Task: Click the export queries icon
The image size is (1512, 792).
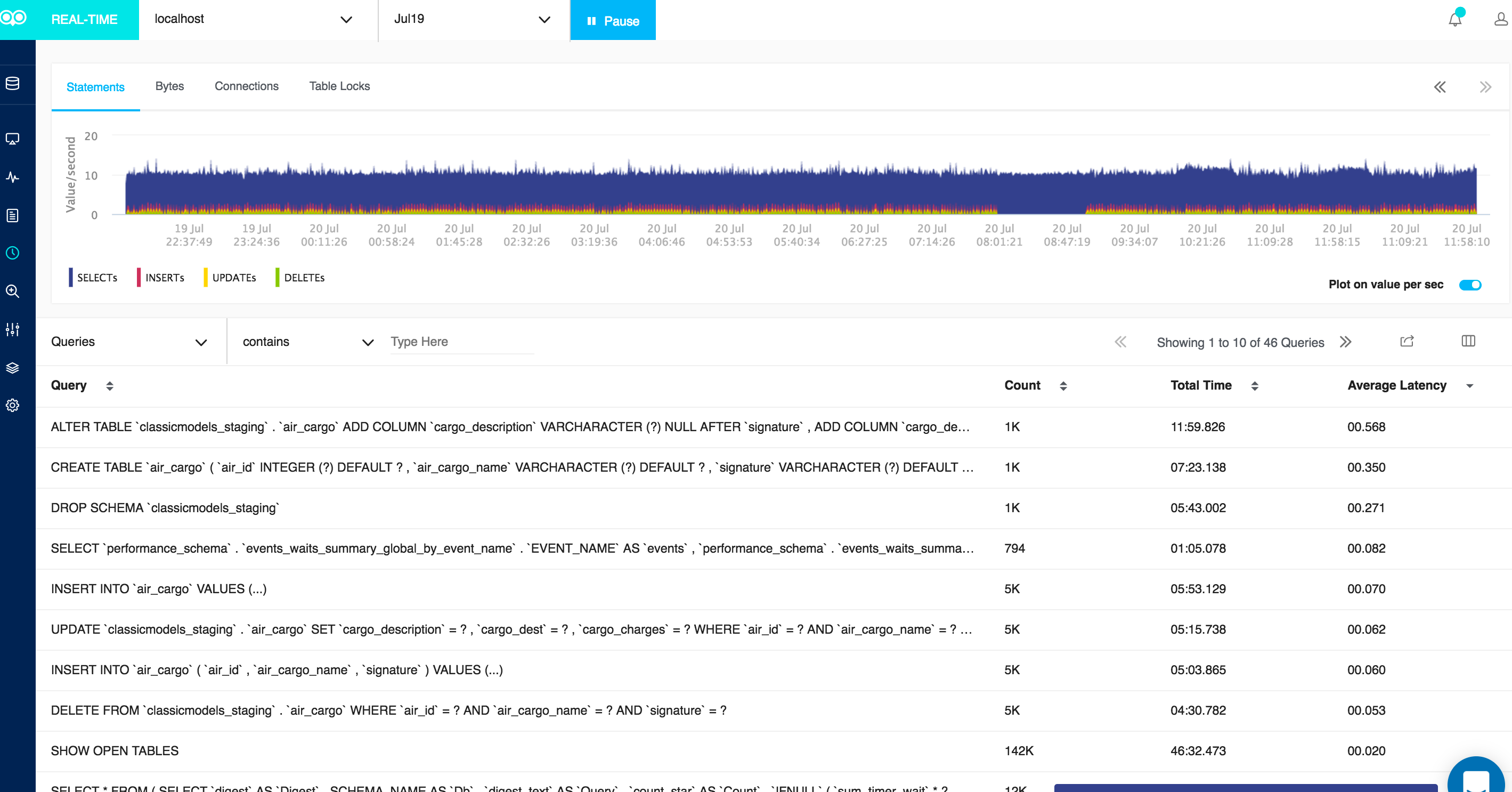Action: [x=1407, y=341]
